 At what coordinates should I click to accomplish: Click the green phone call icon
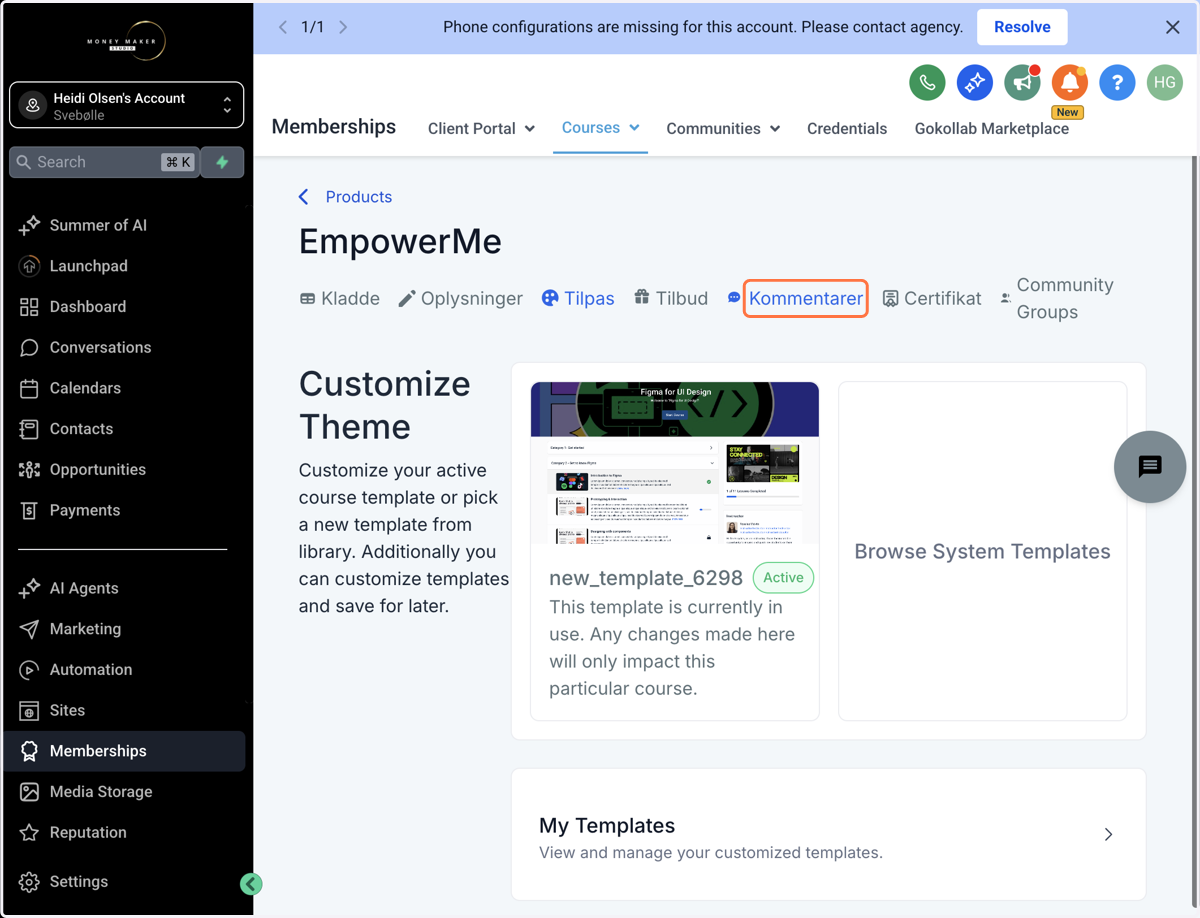tap(927, 82)
